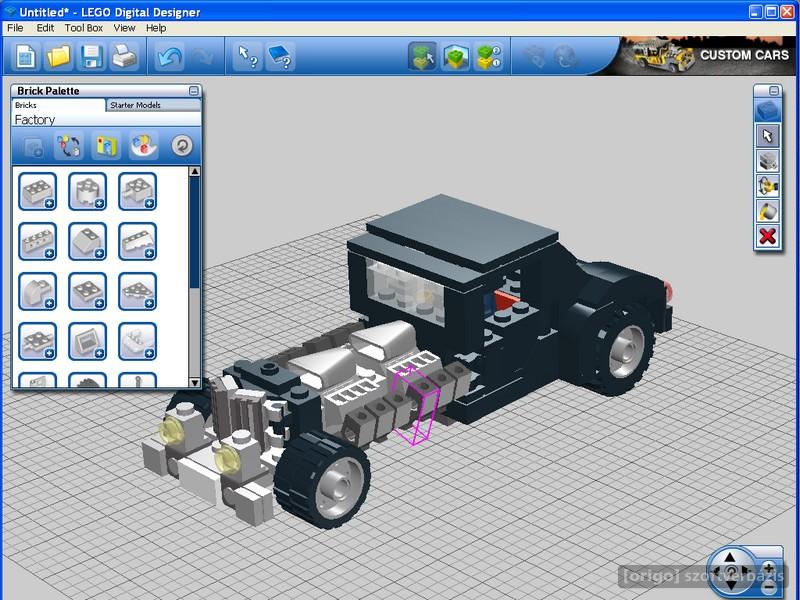Select the wedge plate brick thumbnail

tap(137, 291)
